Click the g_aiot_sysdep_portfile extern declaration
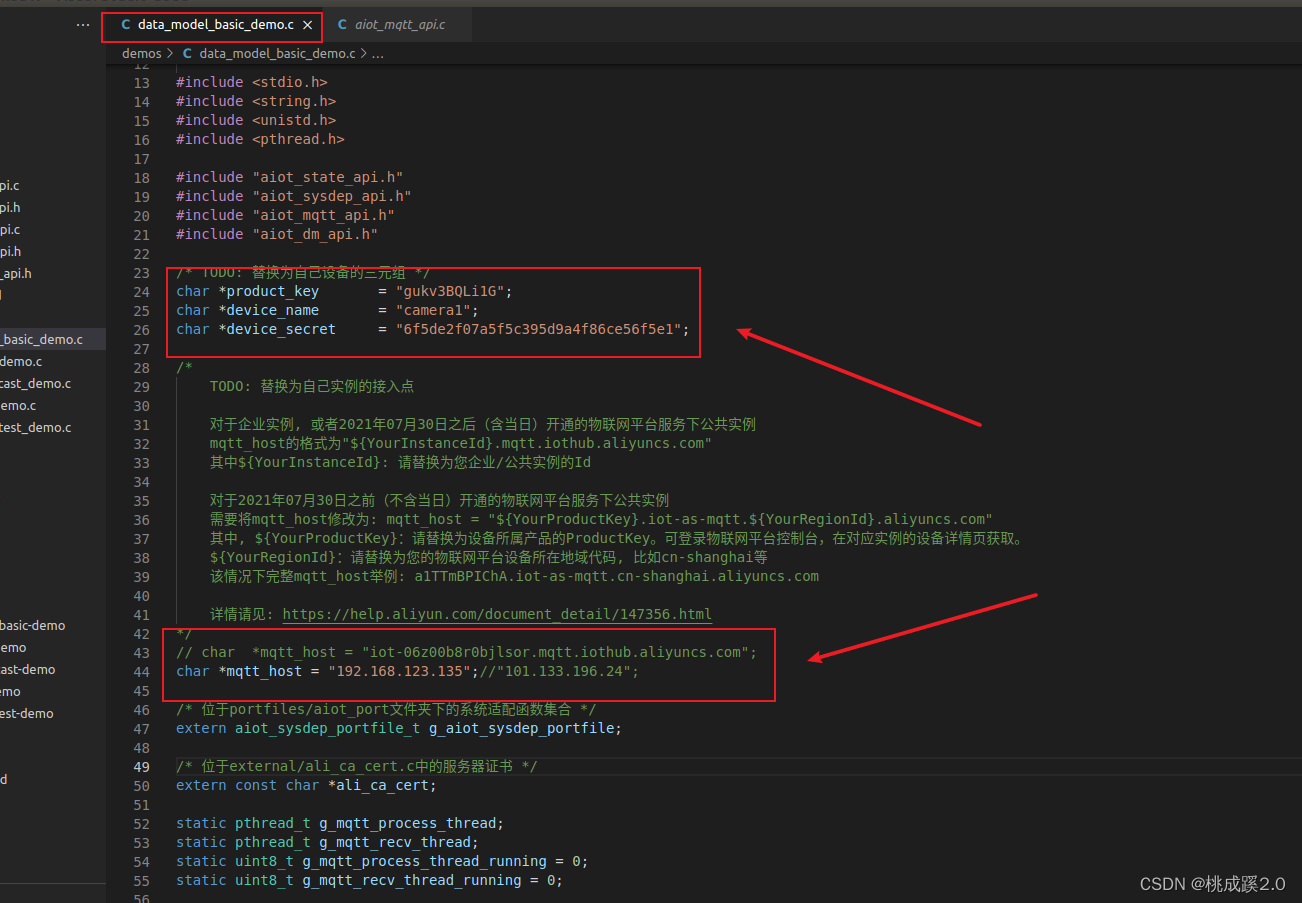Image resolution: width=1302 pixels, height=903 pixels. [399, 728]
